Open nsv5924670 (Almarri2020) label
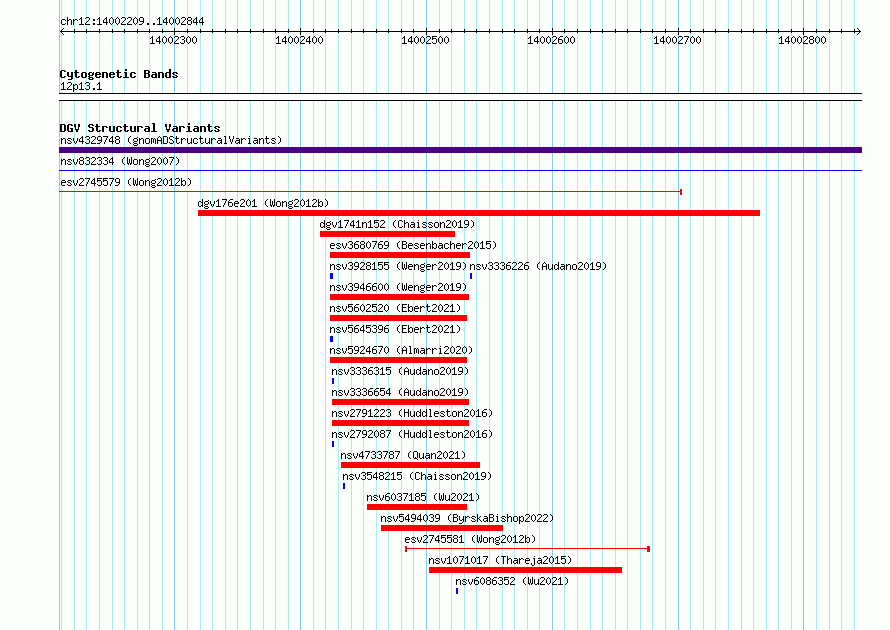 [x=401, y=350]
